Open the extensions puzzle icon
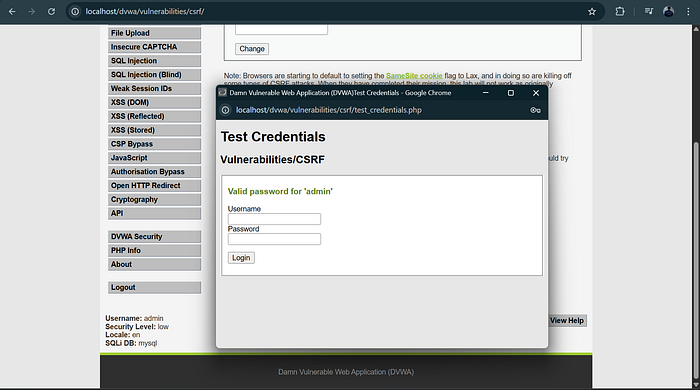The height and width of the screenshot is (390, 700). coord(620,12)
